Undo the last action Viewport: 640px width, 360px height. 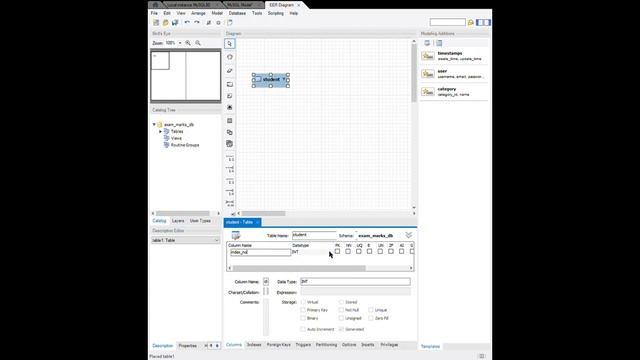(187, 23)
